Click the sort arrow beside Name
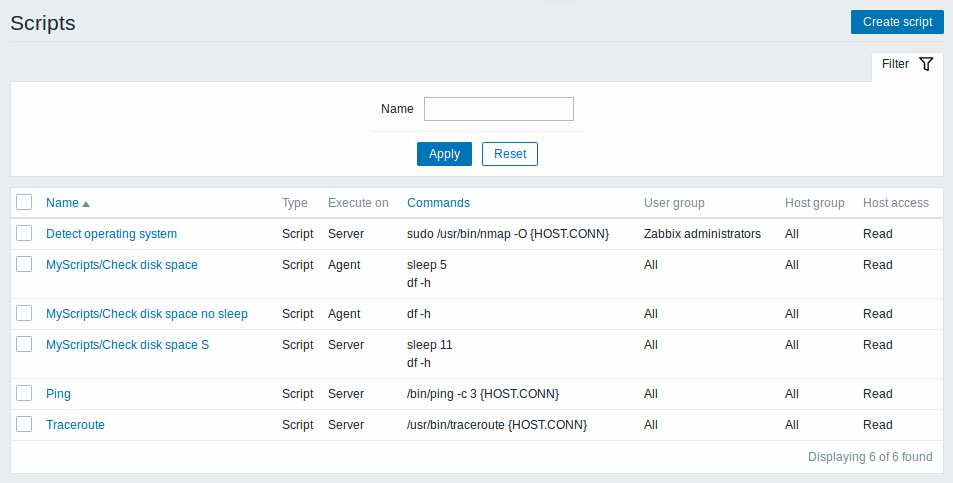 pos(86,204)
